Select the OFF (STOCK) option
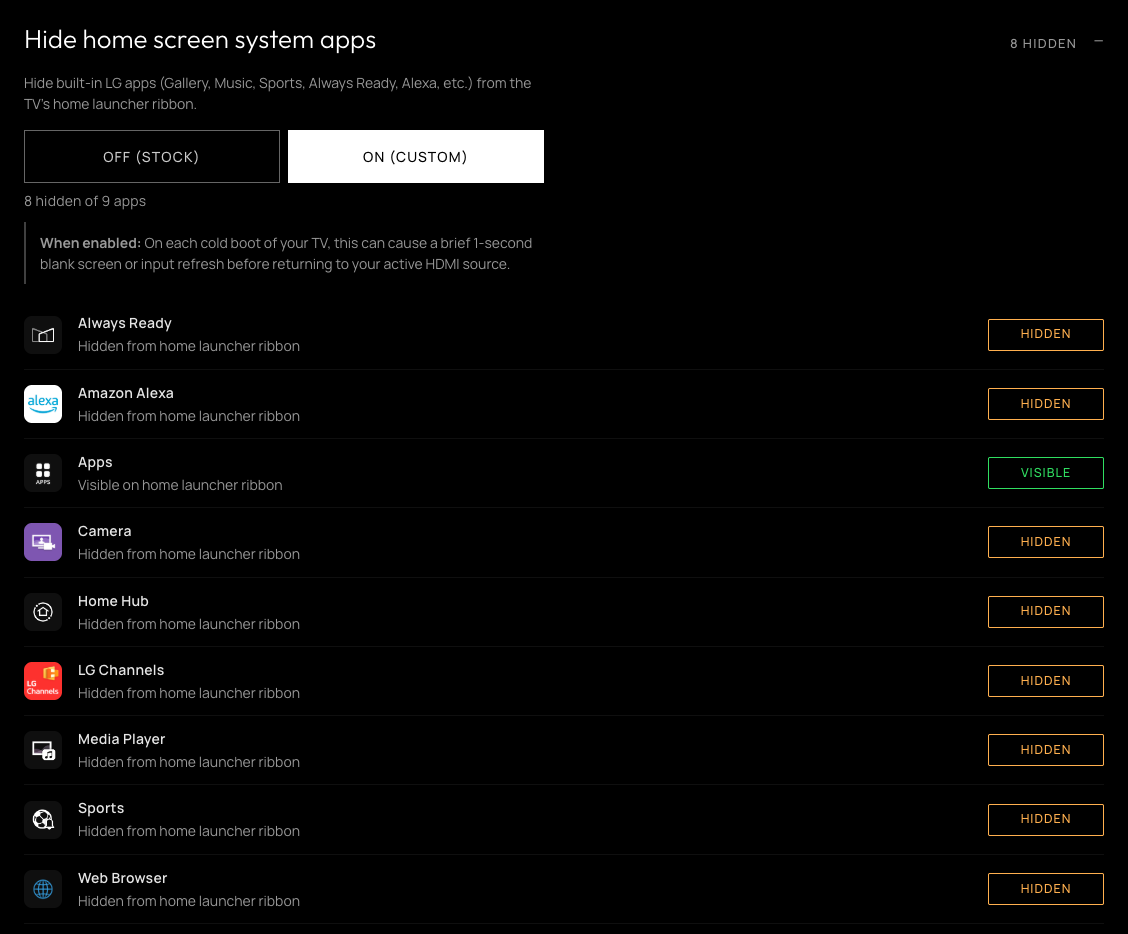Screen dimensions: 1128x934 tap(152, 156)
